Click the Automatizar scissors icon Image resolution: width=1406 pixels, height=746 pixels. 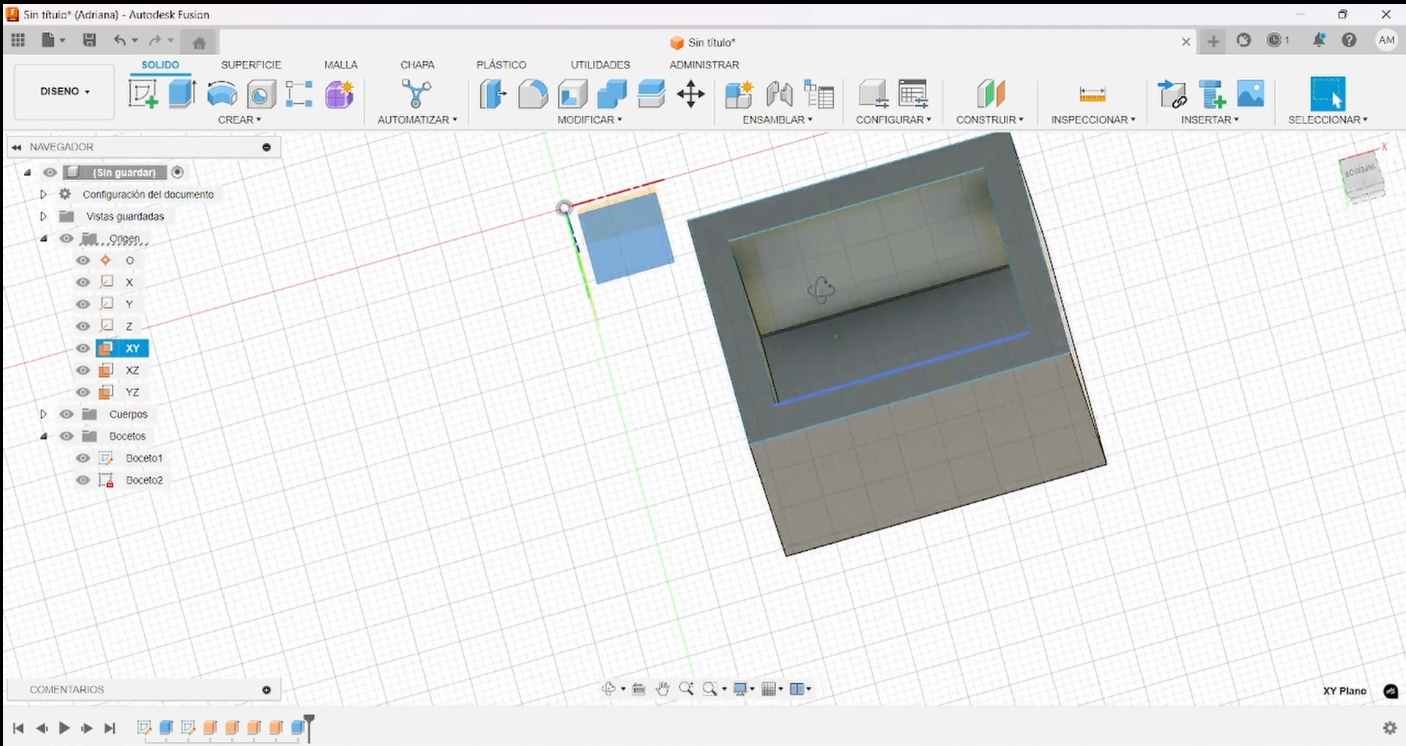[x=416, y=94]
